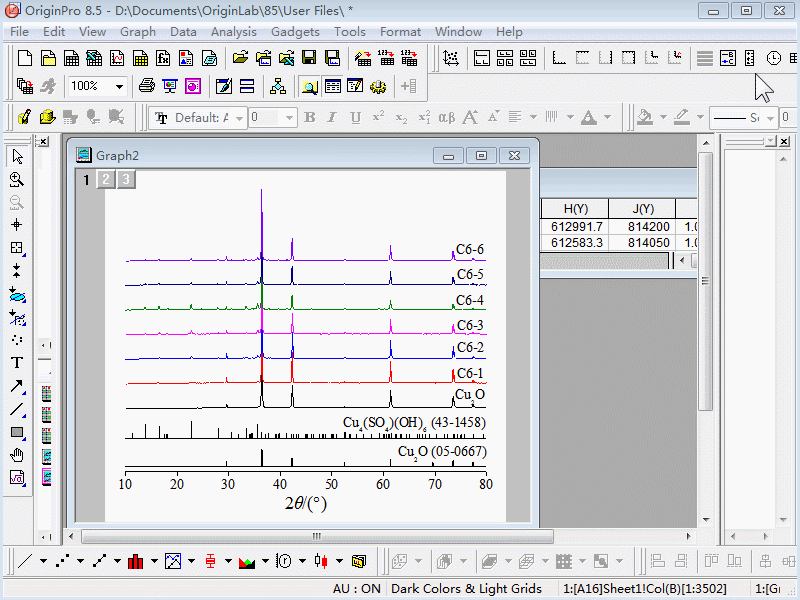Toggle Italic text formatting
Screen dimensions: 800x600
click(x=333, y=118)
